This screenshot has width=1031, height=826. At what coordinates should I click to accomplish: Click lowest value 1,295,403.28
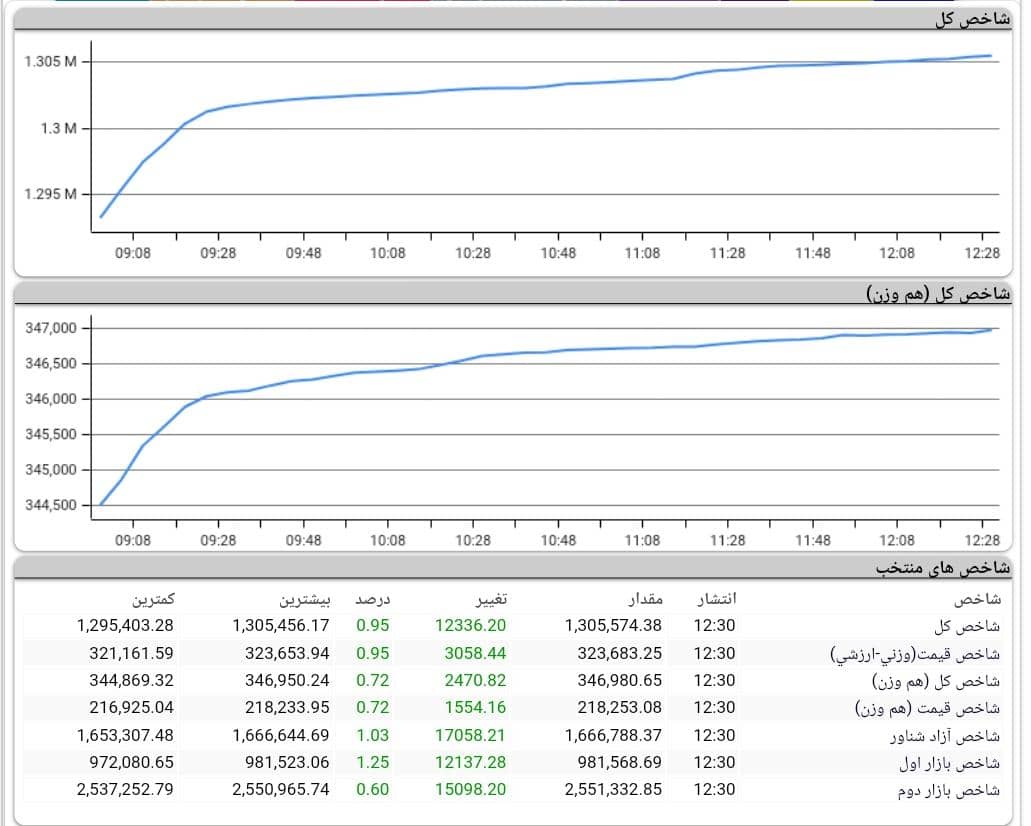[125, 625]
